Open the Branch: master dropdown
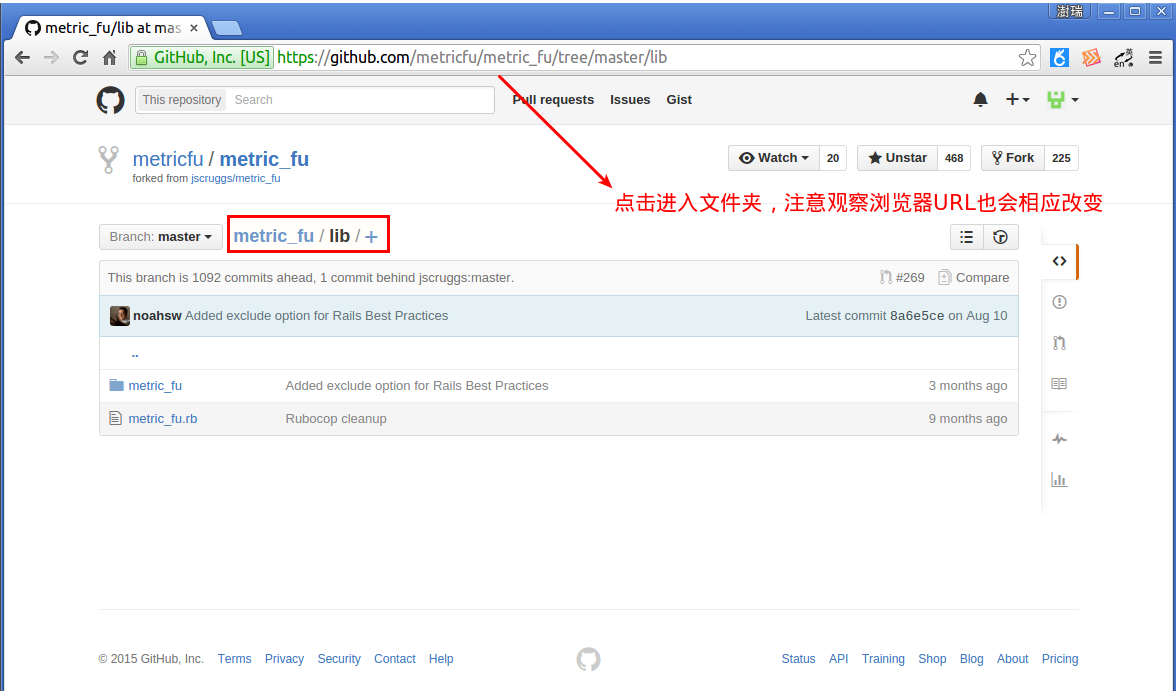This screenshot has height=691, width=1176. [x=160, y=237]
